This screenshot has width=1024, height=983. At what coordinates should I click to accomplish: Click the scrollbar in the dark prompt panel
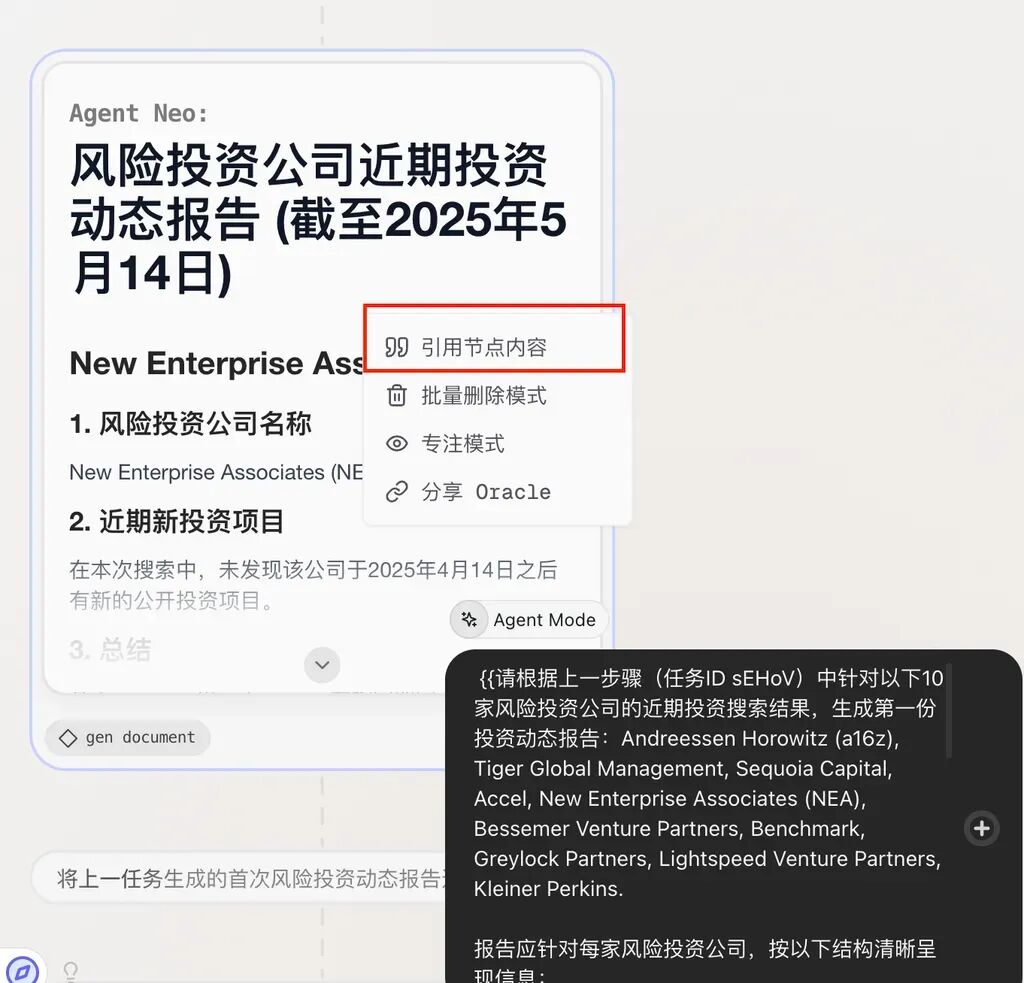[949, 711]
